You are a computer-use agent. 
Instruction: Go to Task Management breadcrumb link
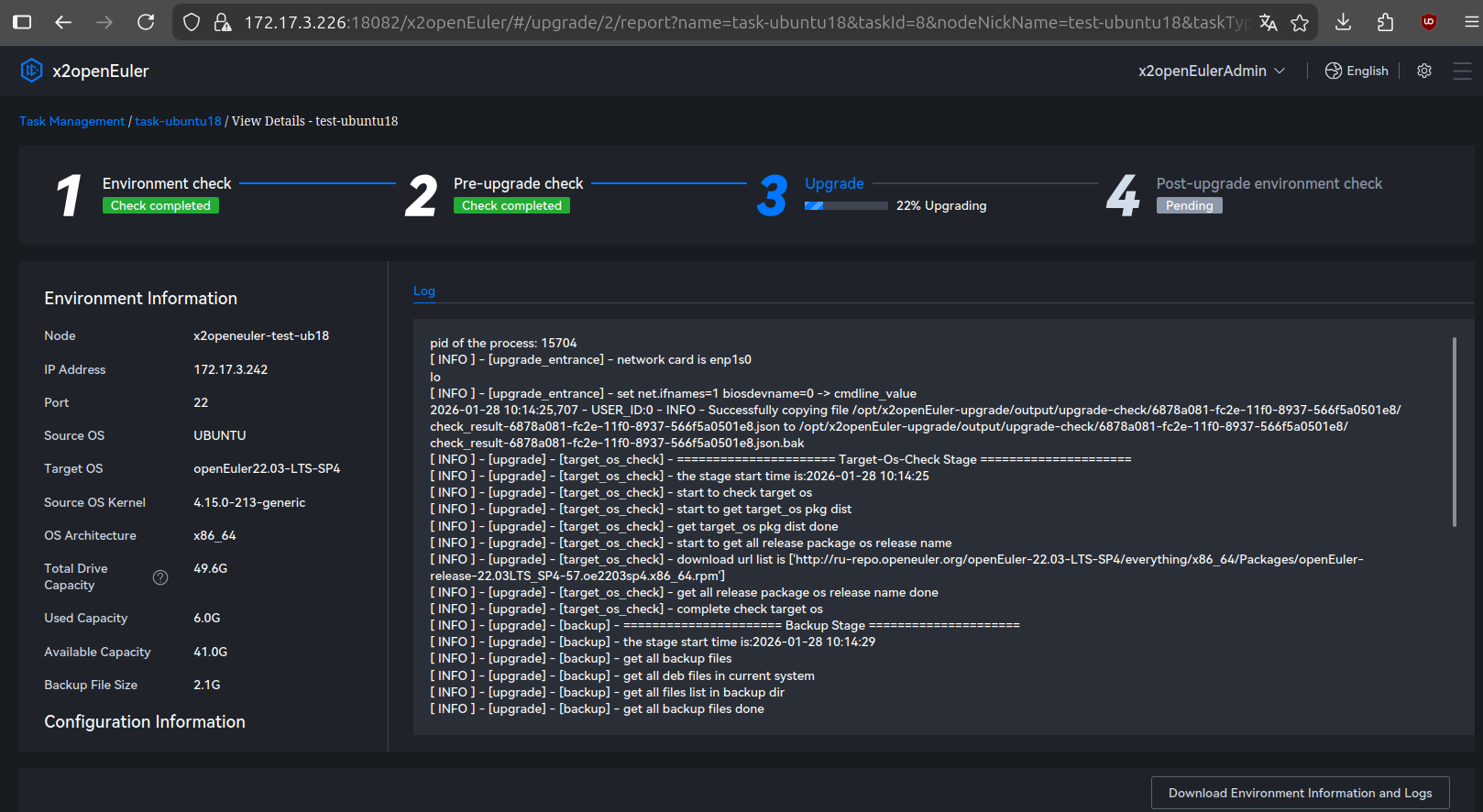pos(71,121)
